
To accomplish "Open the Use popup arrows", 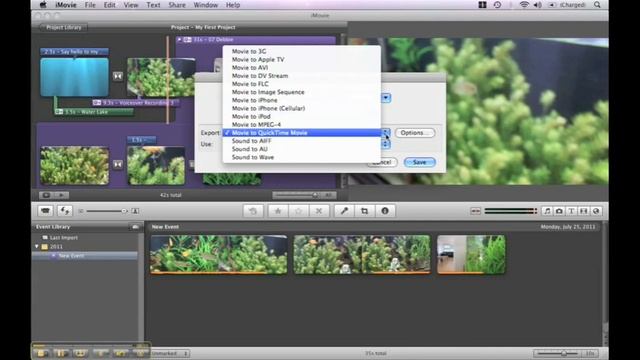I will [386, 144].
